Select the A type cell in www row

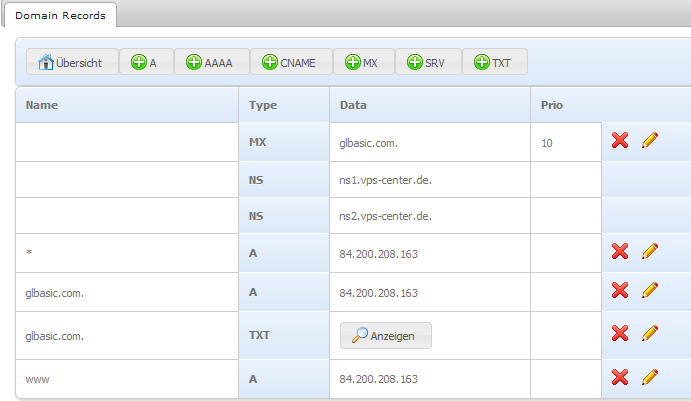[x=284, y=379]
